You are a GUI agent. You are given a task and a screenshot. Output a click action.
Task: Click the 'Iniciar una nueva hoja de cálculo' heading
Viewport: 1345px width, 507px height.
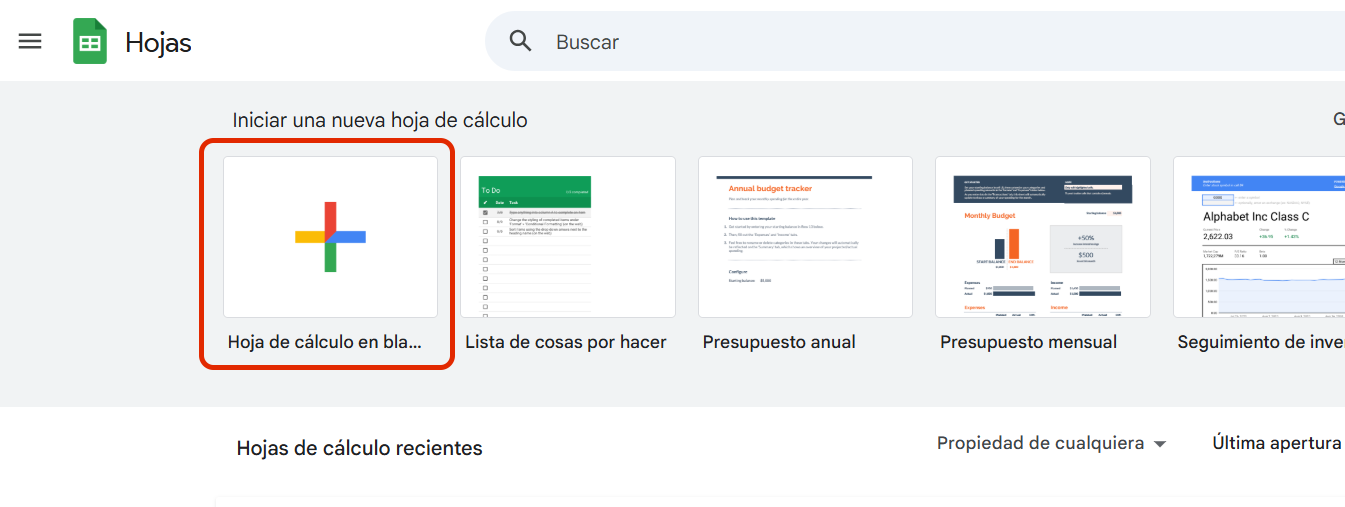click(380, 120)
